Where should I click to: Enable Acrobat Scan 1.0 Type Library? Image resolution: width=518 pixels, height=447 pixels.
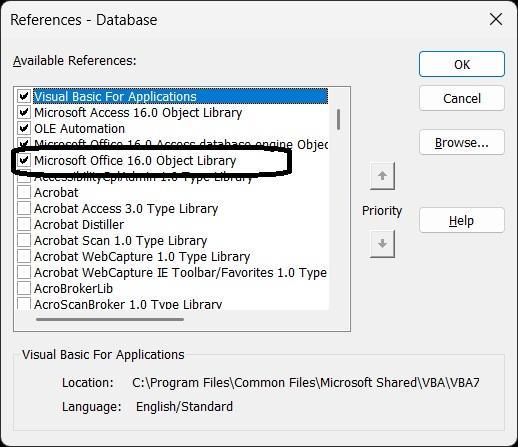click(24, 240)
